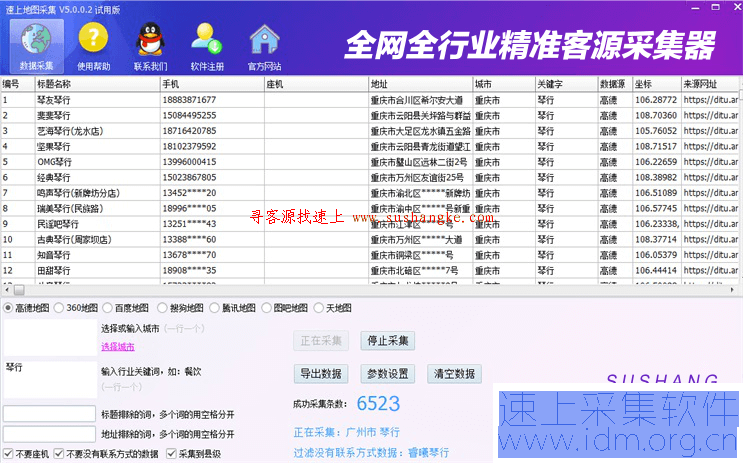Screen dimensions: 743x463
Task: Select the 腾讯地图 radio button
Action: 214,308
